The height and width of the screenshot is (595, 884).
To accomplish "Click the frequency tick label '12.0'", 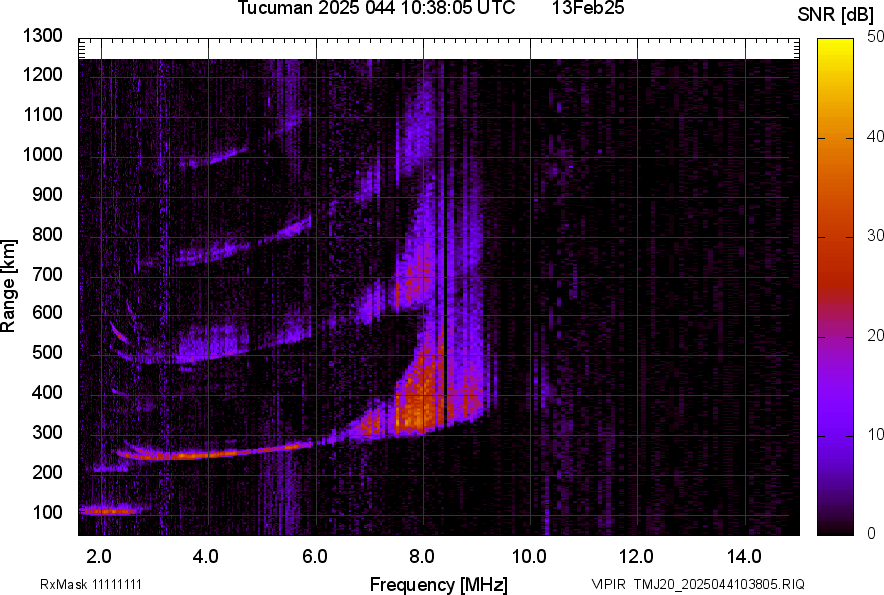I will coord(636,557).
